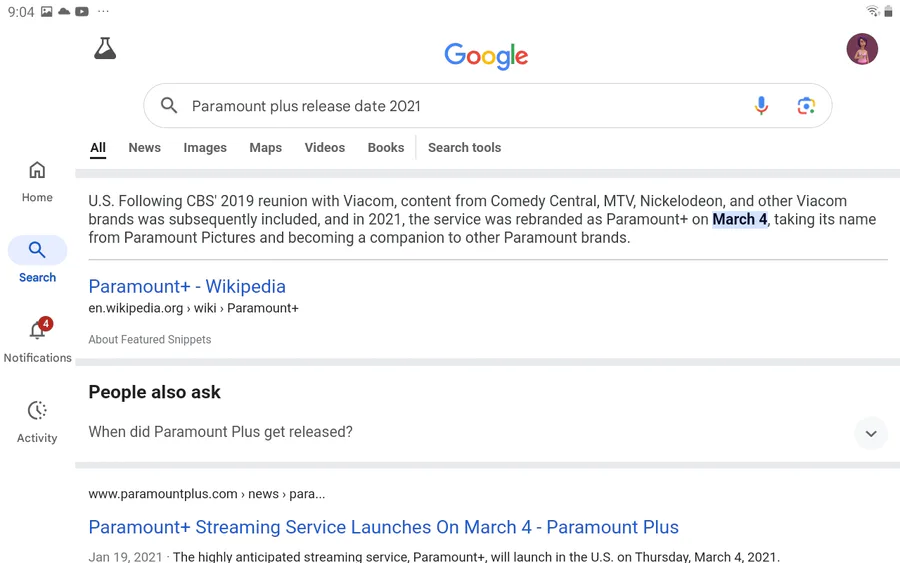Click the magnifier icon in search box
The width and height of the screenshot is (900, 563).
169,106
